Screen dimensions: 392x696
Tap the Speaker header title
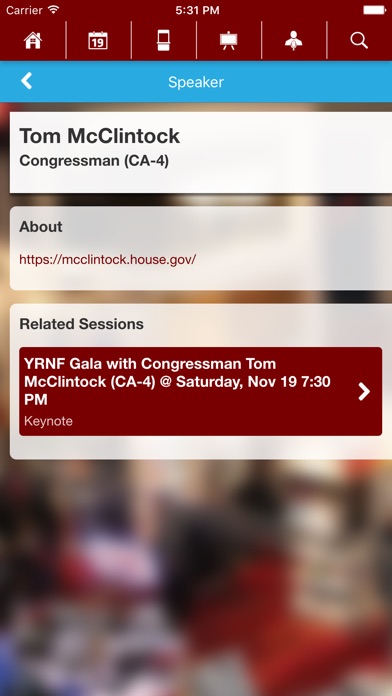click(196, 82)
